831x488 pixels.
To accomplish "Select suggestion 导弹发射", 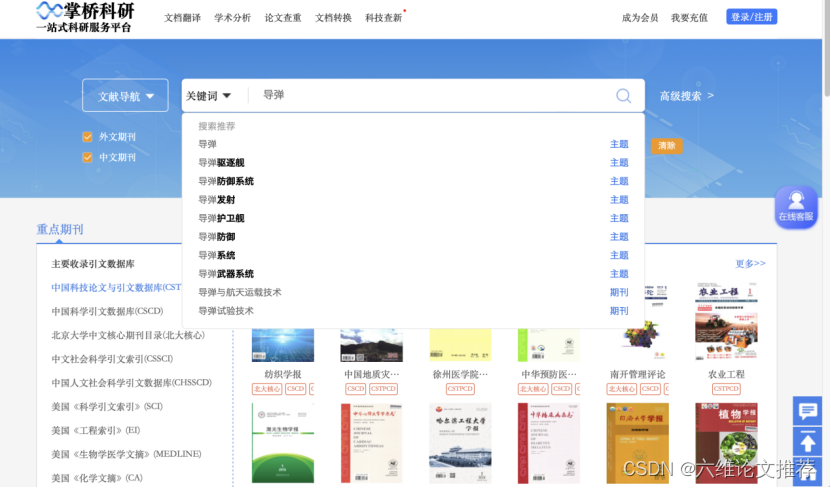I will pyautogui.click(x=413, y=200).
